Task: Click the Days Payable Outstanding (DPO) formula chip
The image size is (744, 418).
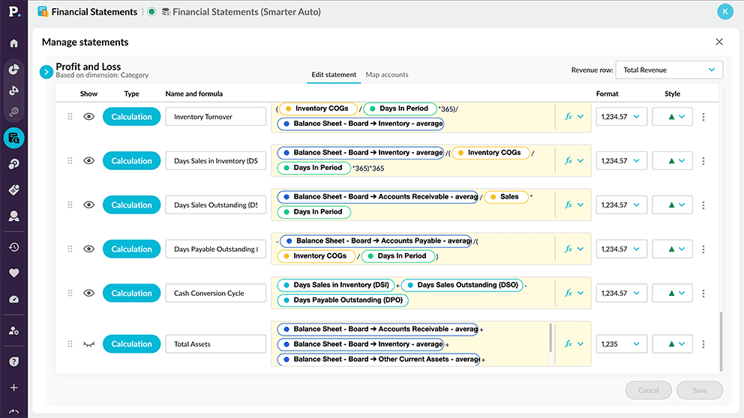Action: click(x=343, y=300)
